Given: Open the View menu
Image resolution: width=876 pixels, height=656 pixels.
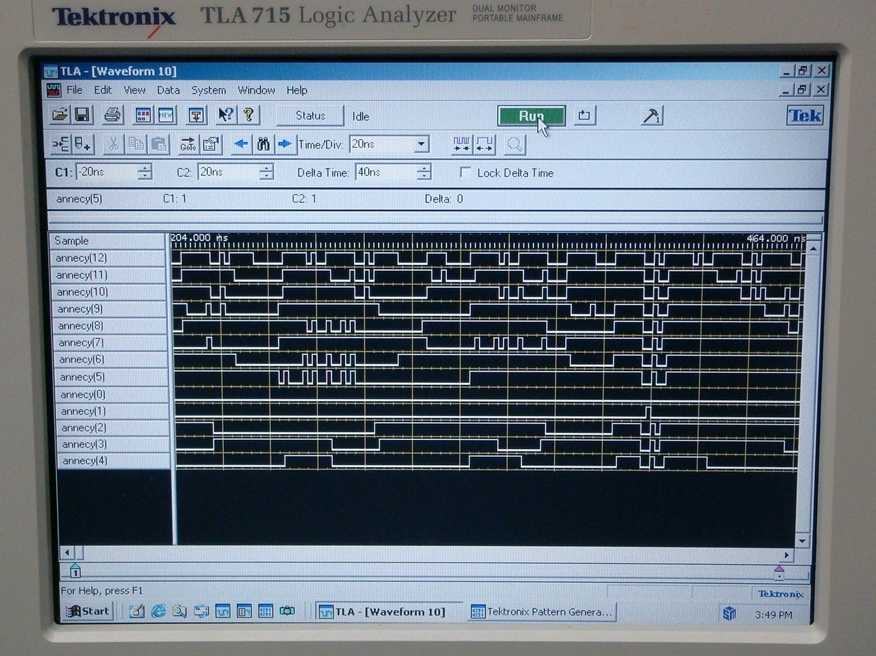Looking at the screenshot, I should tap(134, 90).
